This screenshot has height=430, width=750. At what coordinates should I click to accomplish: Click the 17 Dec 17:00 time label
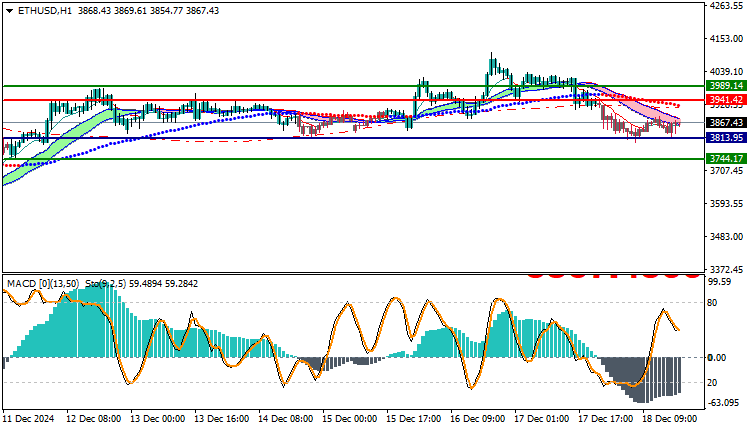point(606,419)
